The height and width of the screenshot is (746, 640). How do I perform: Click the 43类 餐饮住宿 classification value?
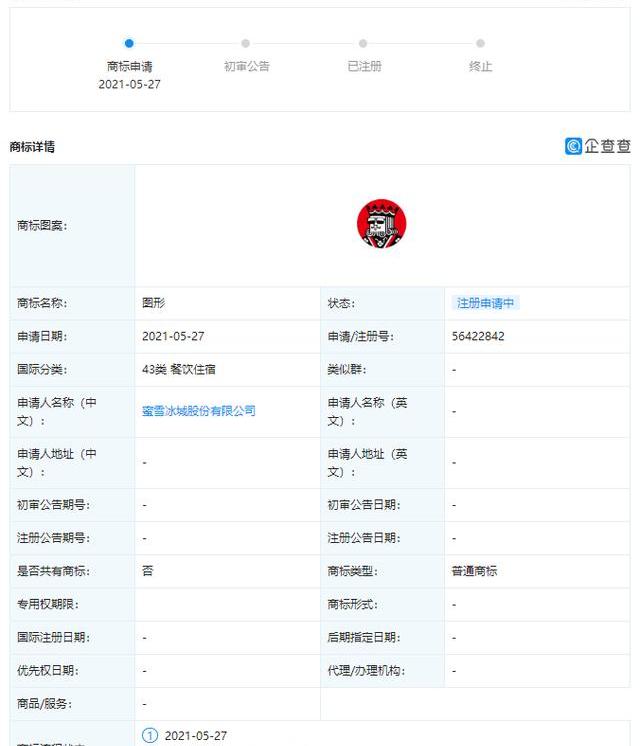[179, 369]
